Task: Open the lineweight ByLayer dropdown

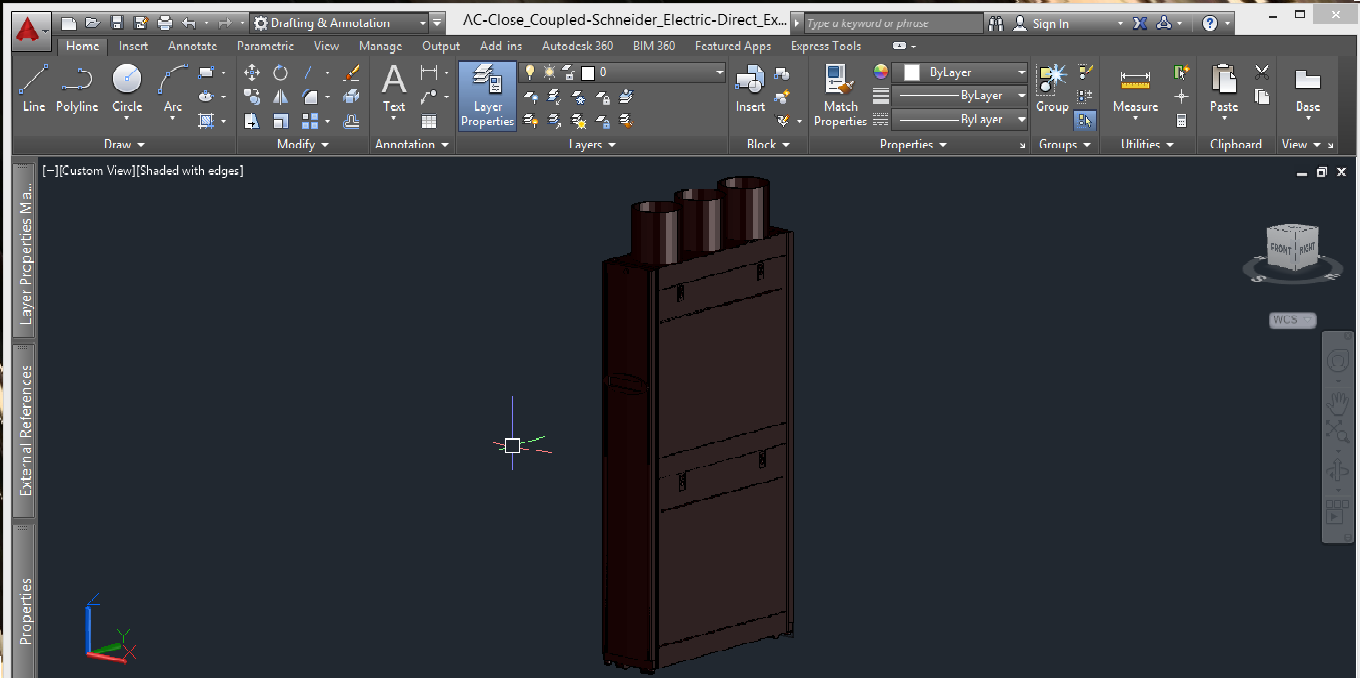Action: pyautogui.click(x=960, y=95)
